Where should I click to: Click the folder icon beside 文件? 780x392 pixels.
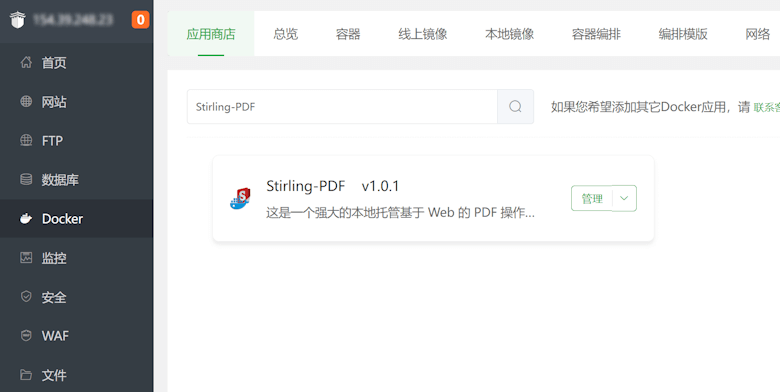tap(26, 375)
